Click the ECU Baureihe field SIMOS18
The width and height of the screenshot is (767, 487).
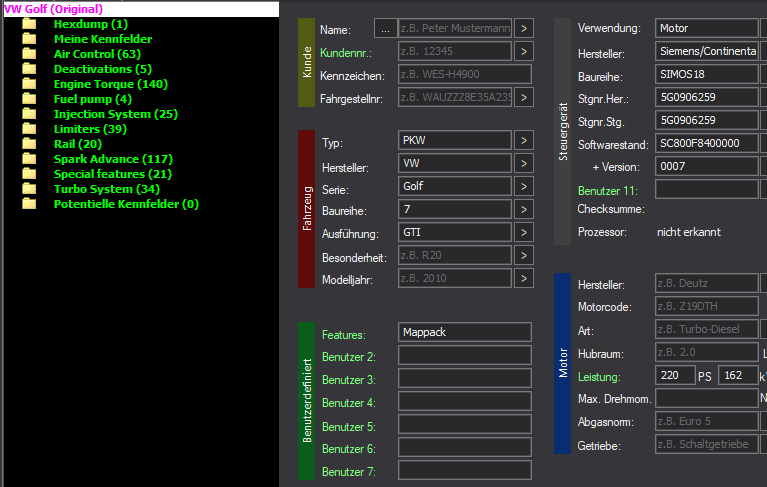(707, 74)
